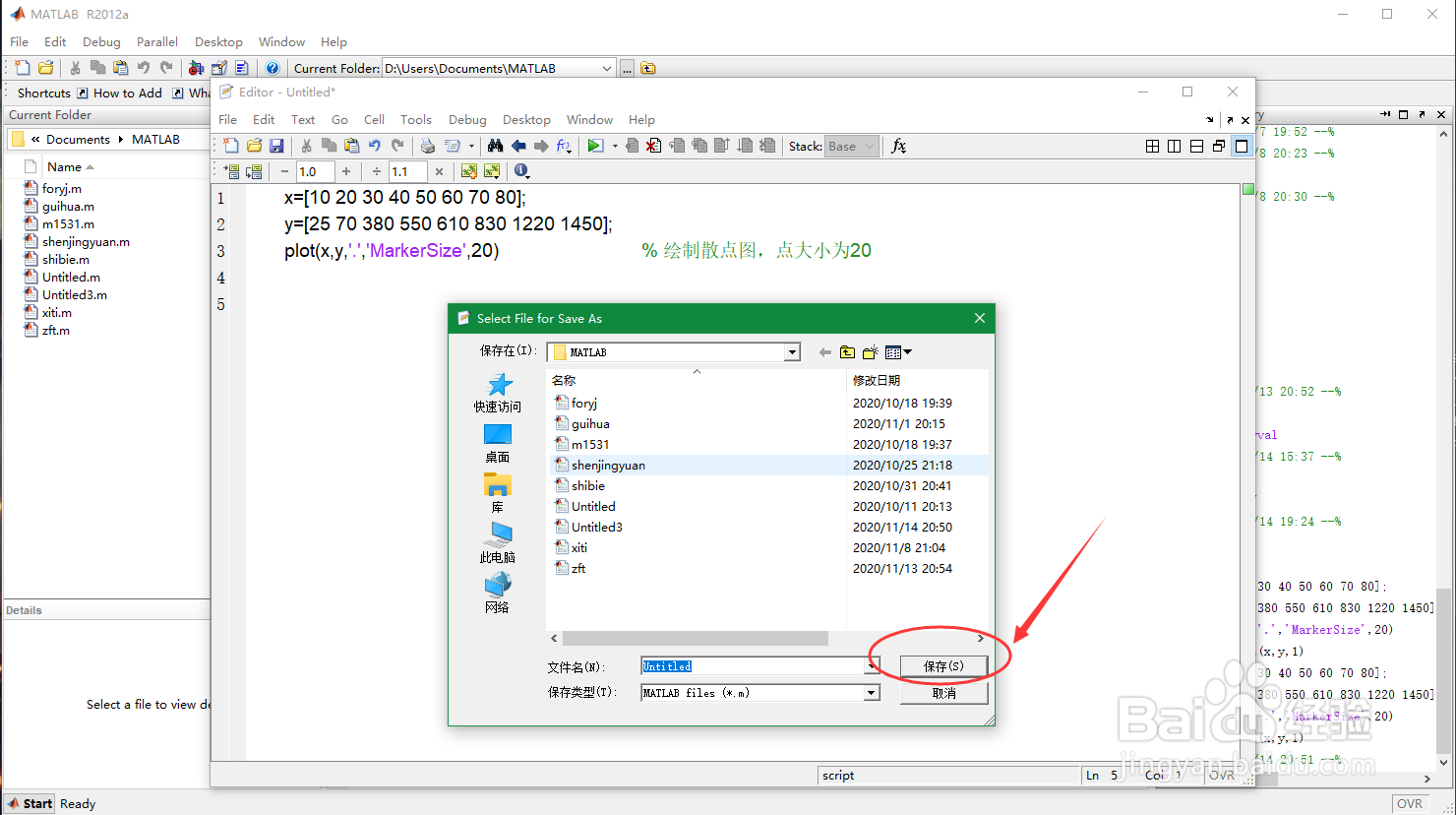Click the Top/bottom tile layout icon
Viewport: 1456px width, 815px height.
(x=1196, y=146)
